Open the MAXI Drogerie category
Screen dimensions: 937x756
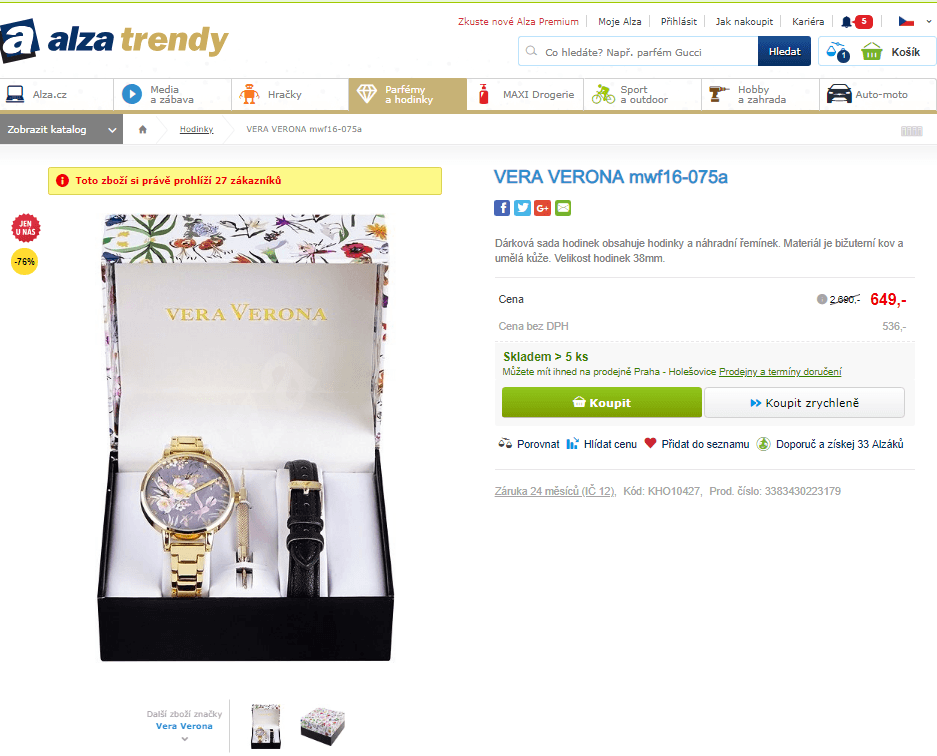tap(525, 94)
